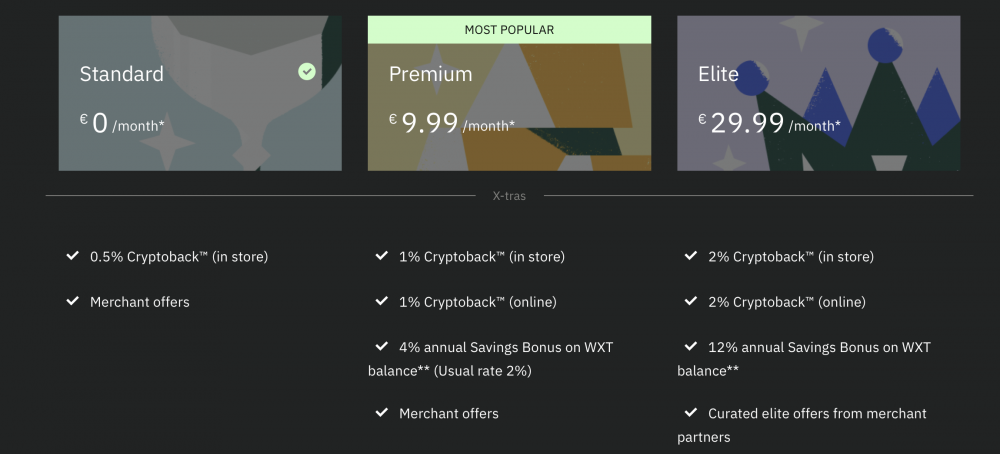
Task: Click checkmark beside 0.5% Cryptoback in store
Action: coord(72,256)
